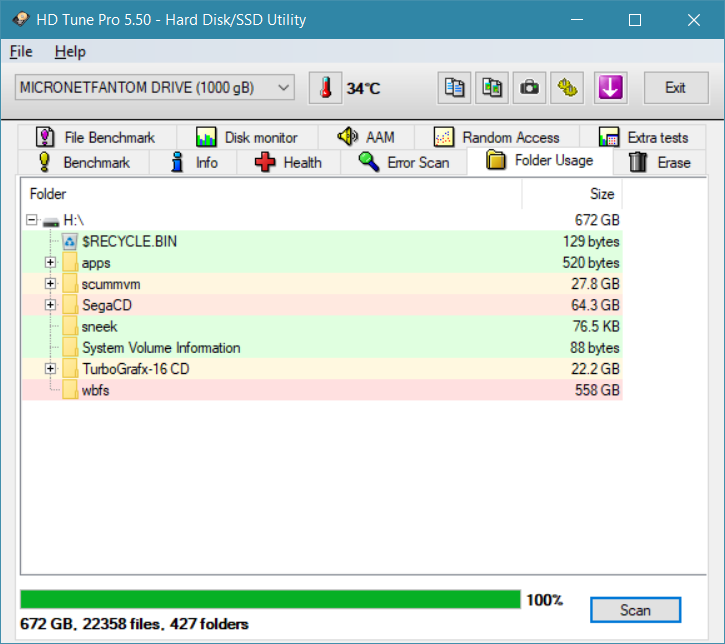Sort by the Folder column header
Screen dimensions: 725x644
coord(271,194)
